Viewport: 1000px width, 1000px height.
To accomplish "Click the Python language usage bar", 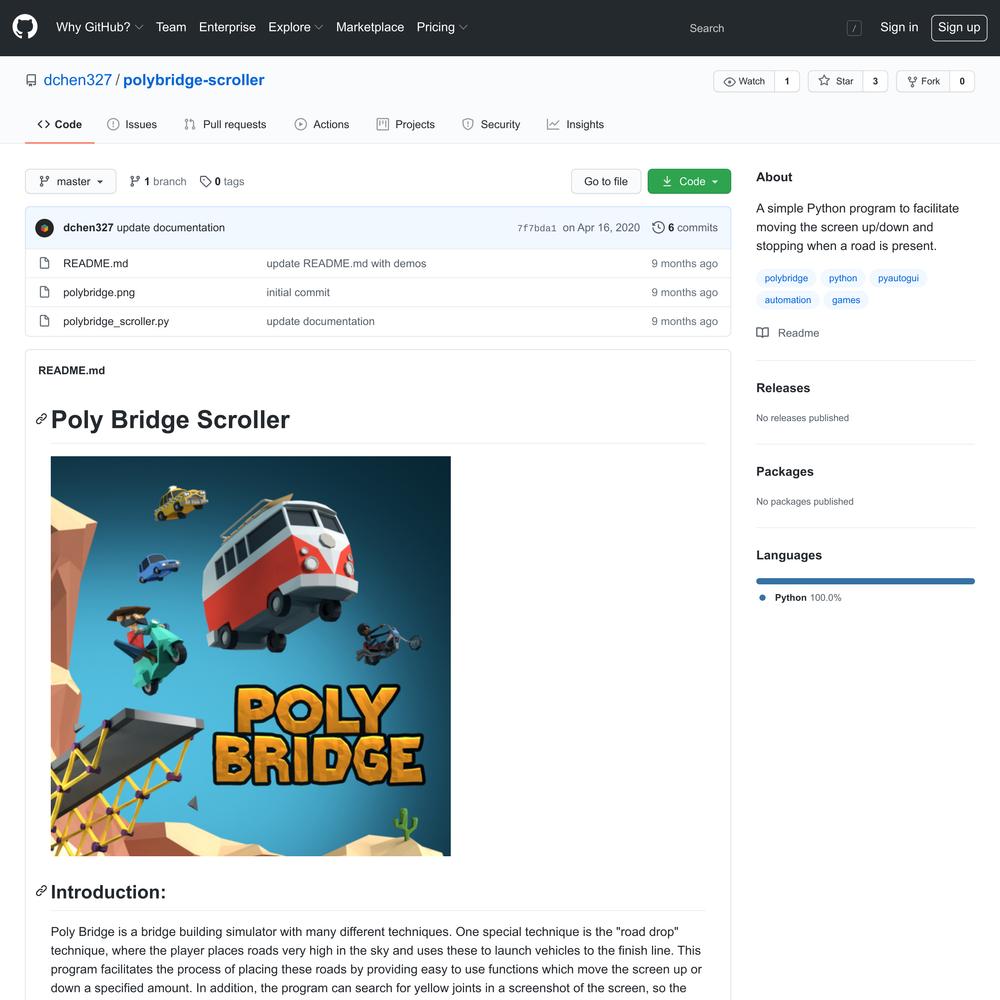I will (865, 581).
